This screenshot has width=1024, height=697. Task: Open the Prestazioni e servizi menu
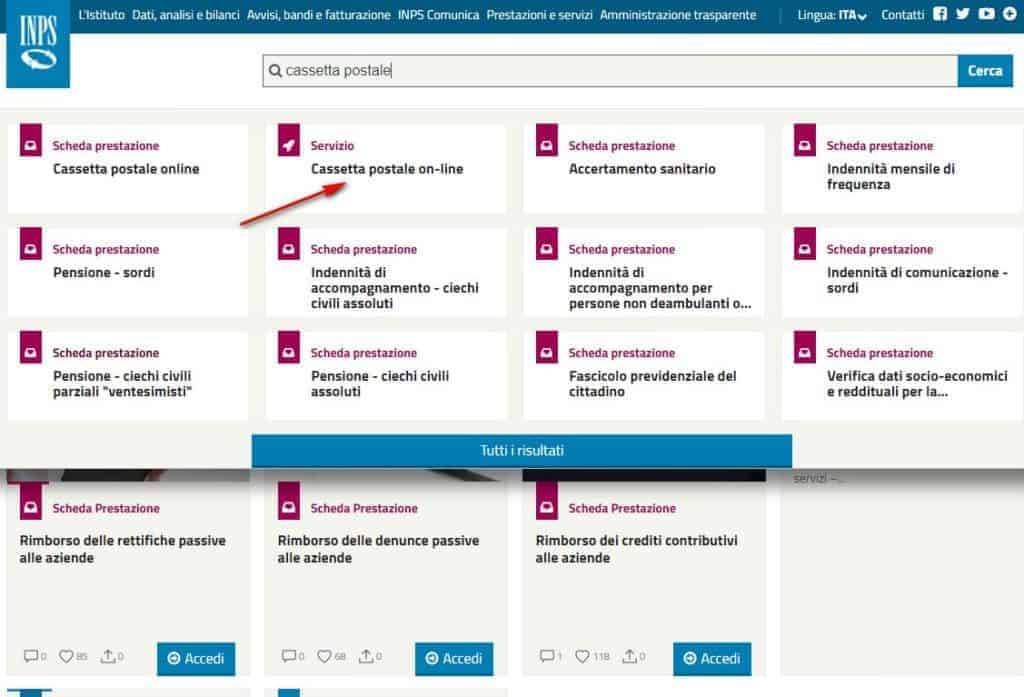point(541,15)
